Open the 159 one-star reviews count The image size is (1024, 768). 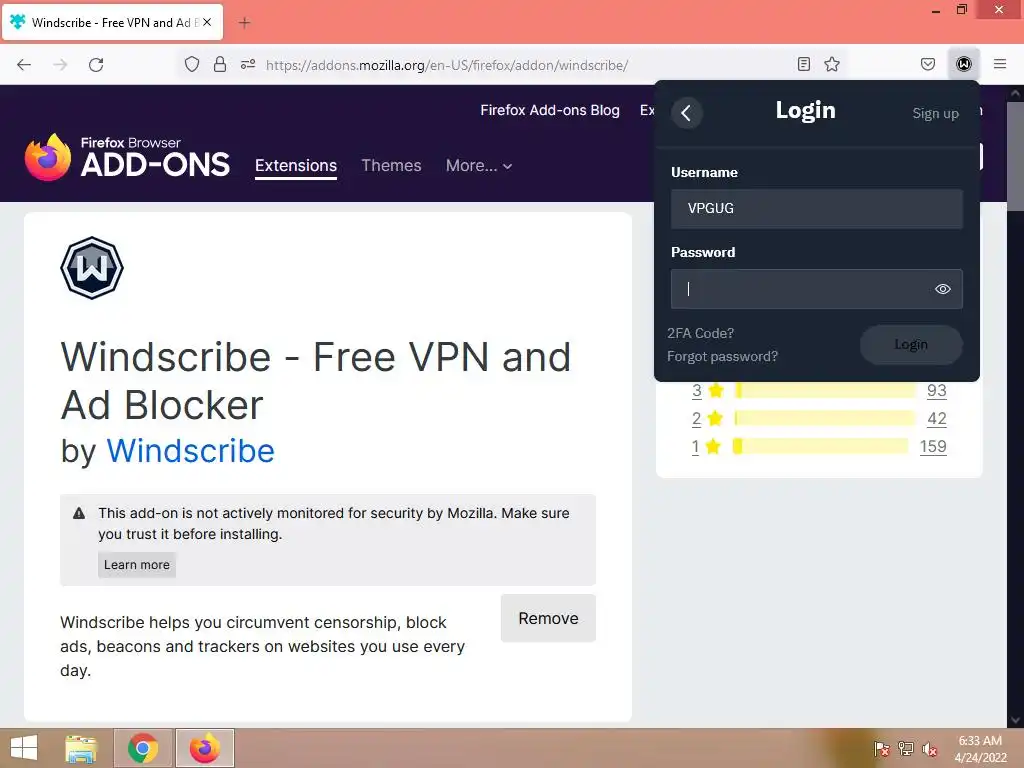pos(933,447)
